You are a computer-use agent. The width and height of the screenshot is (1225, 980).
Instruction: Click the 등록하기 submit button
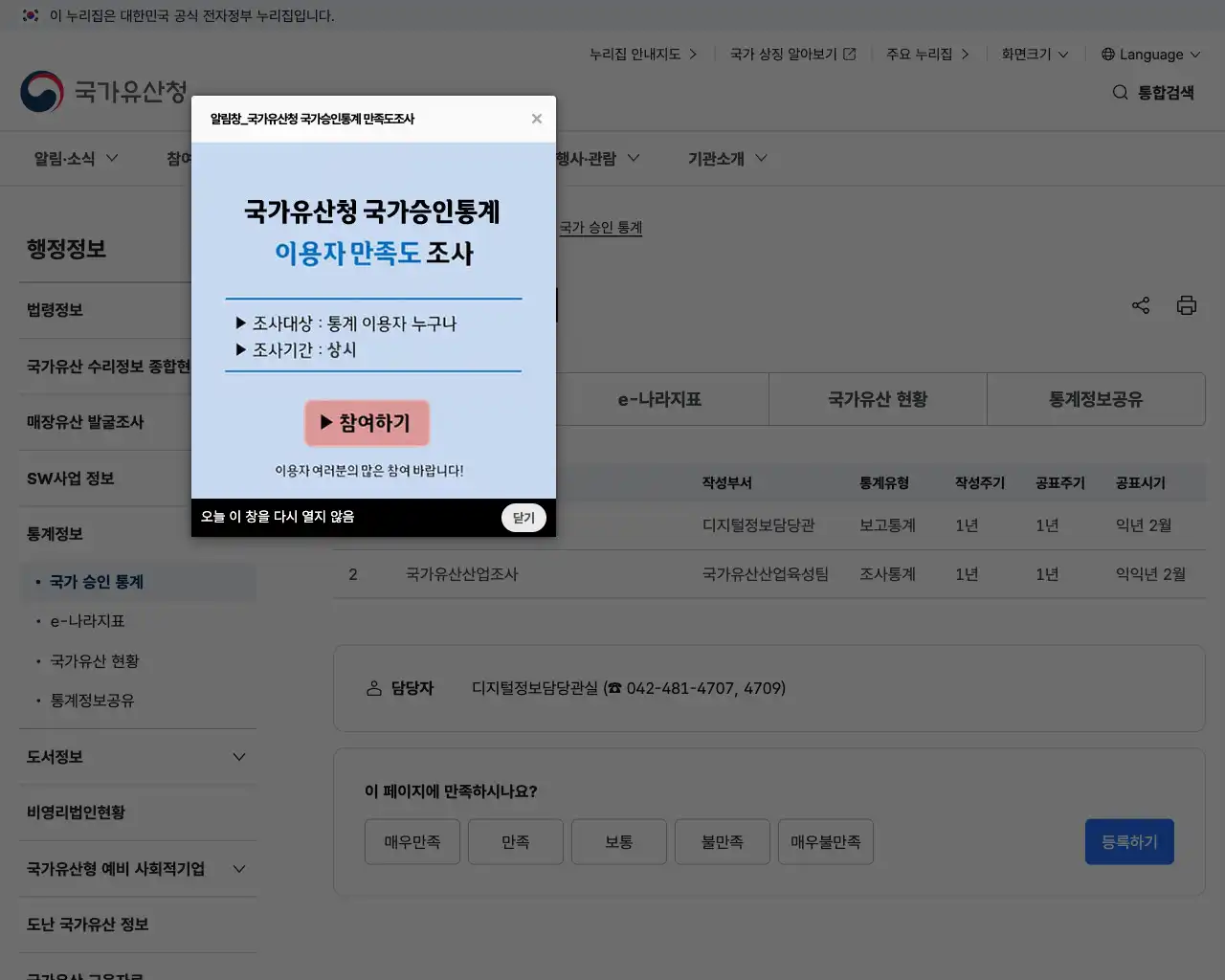click(1129, 842)
